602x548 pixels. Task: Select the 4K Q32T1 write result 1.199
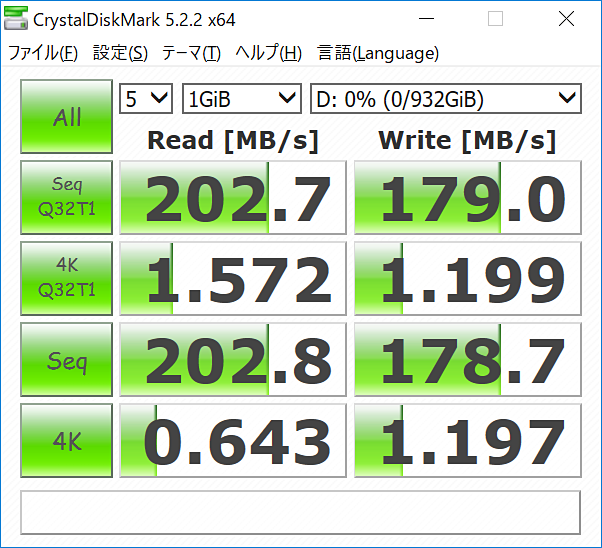(x=468, y=278)
